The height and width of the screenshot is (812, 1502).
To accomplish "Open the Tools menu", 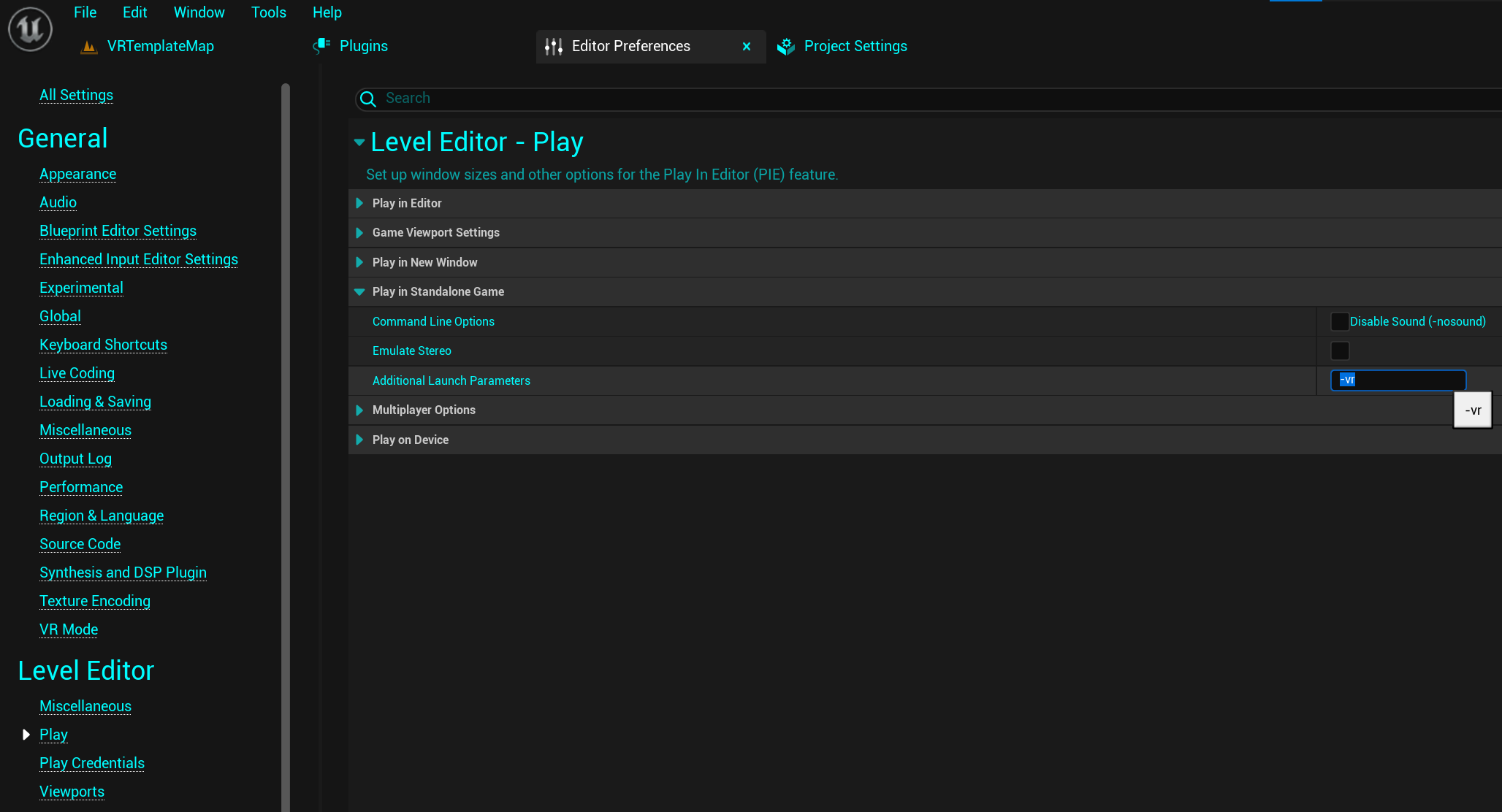I will click(268, 12).
